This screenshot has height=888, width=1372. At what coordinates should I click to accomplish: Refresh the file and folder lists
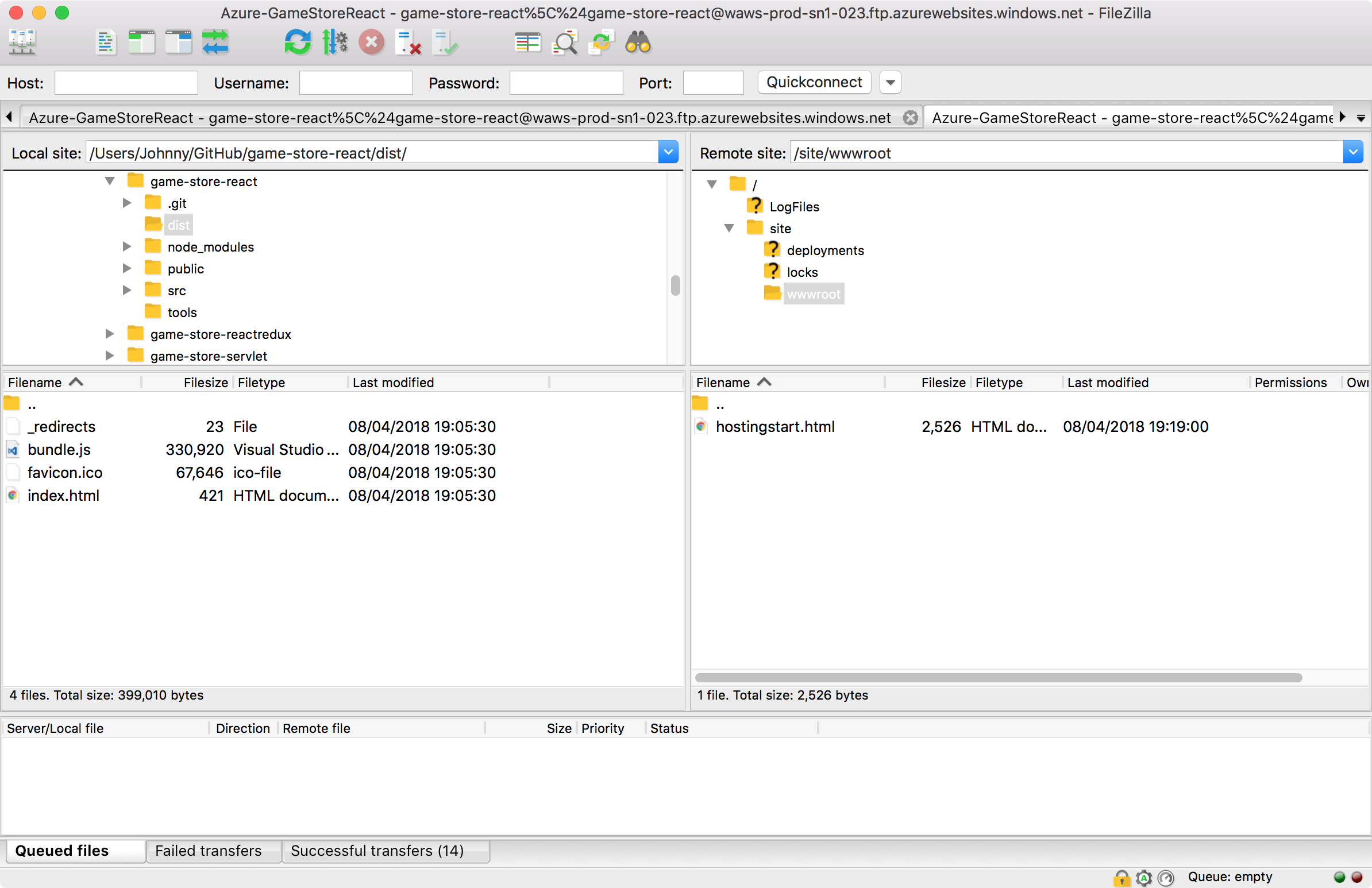(298, 43)
